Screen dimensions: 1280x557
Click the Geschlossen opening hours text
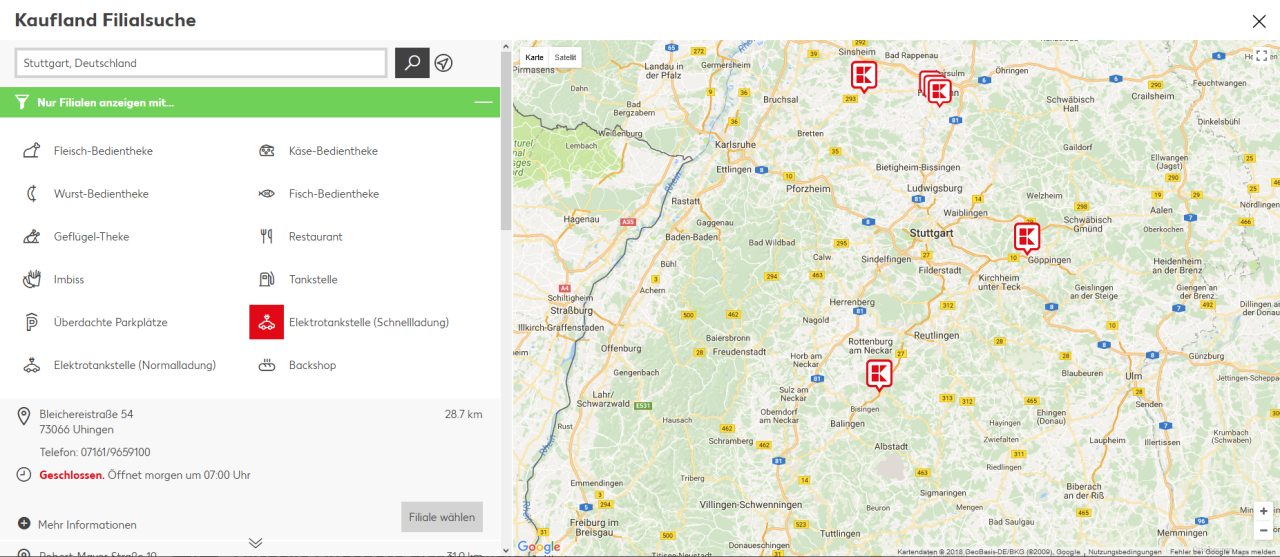coord(145,475)
